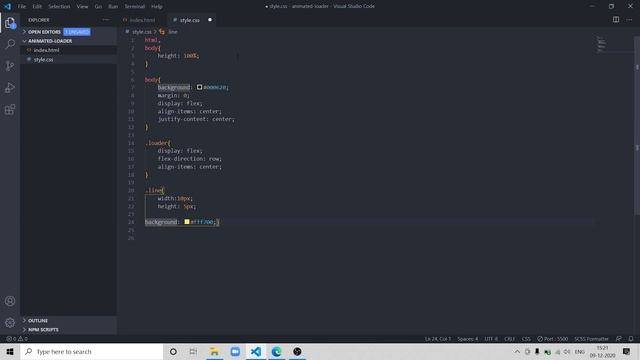Viewport: 640px width, 360px height.
Task: Open File Explorer from taskbar
Action: click(214, 351)
